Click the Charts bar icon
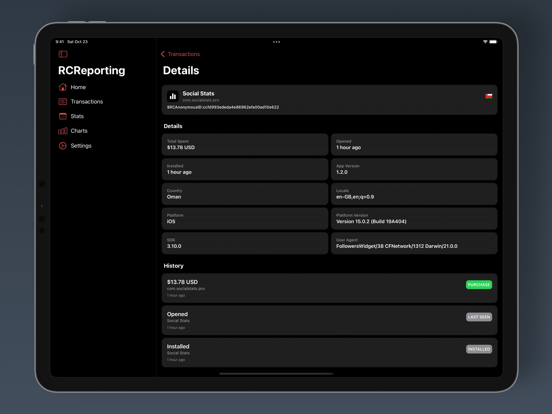The width and height of the screenshot is (552, 414). [63, 131]
